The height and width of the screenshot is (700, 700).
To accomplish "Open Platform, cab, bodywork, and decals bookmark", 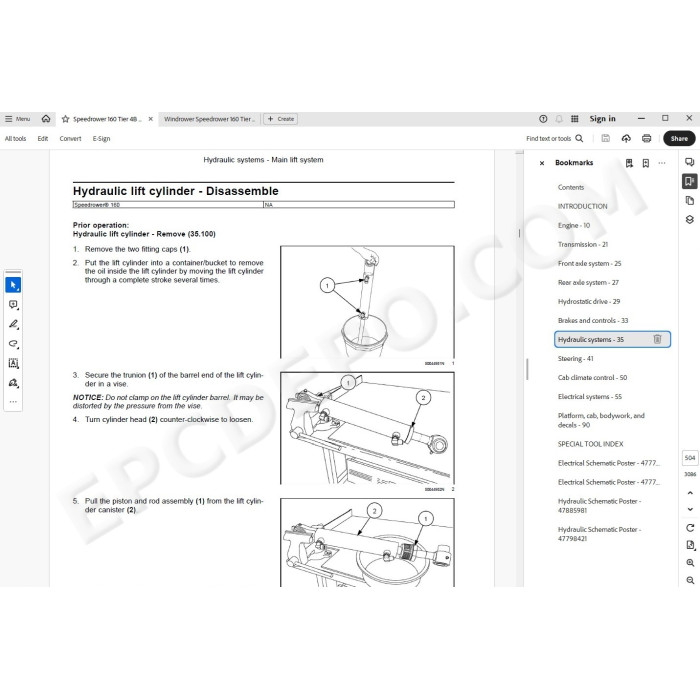I will (601, 420).
